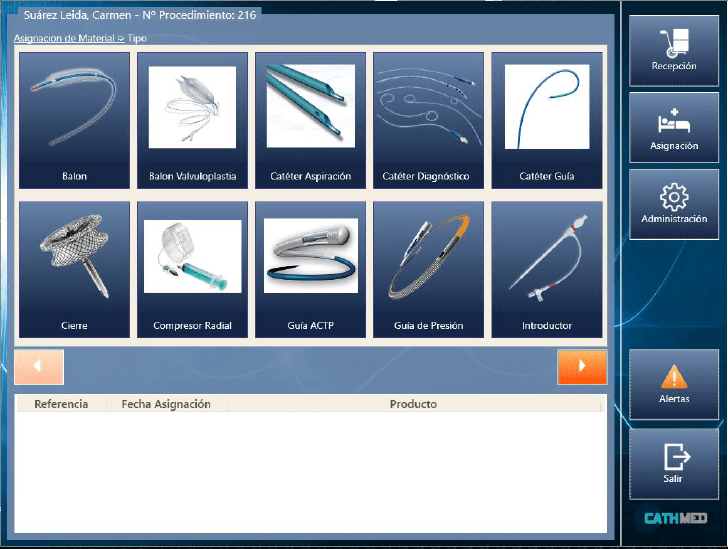Select the Compresor Radial tile
The width and height of the screenshot is (728, 549).
tap(192, 270)
